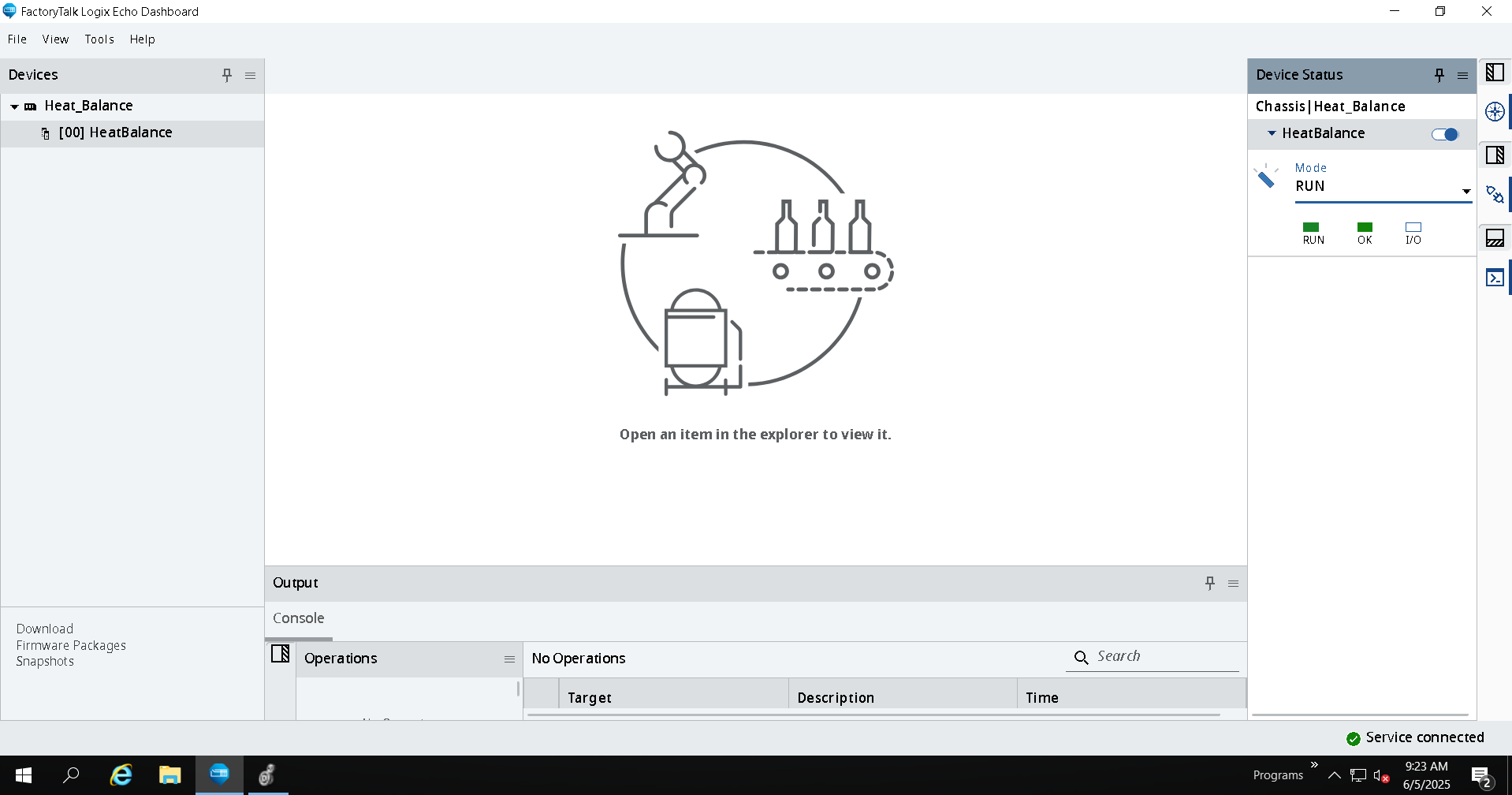1512x795 pixels.
Task: Click the controller flashlight identify icon
Action: [x=1266, y=177]
